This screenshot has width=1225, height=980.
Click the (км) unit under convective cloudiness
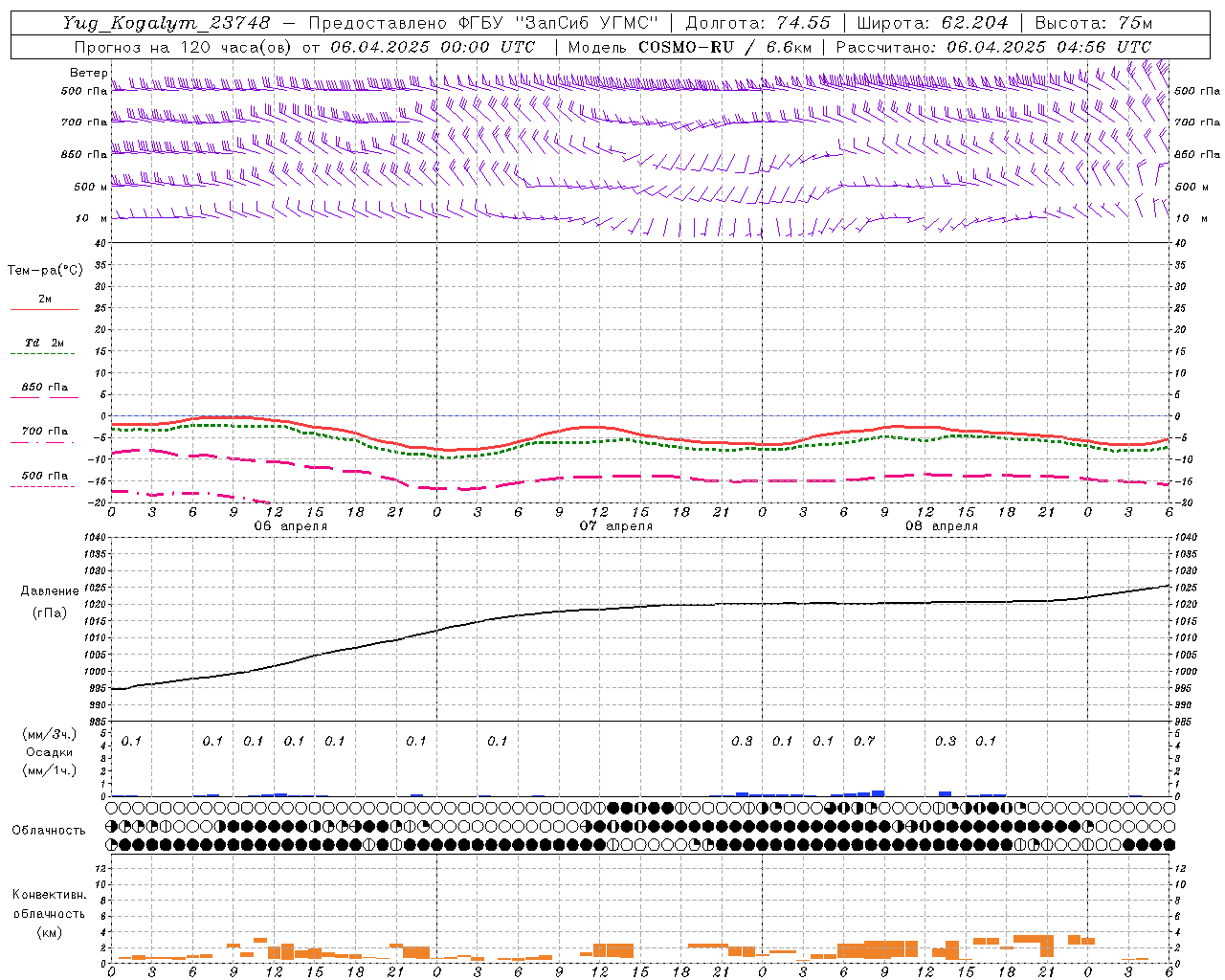(49, 932)
